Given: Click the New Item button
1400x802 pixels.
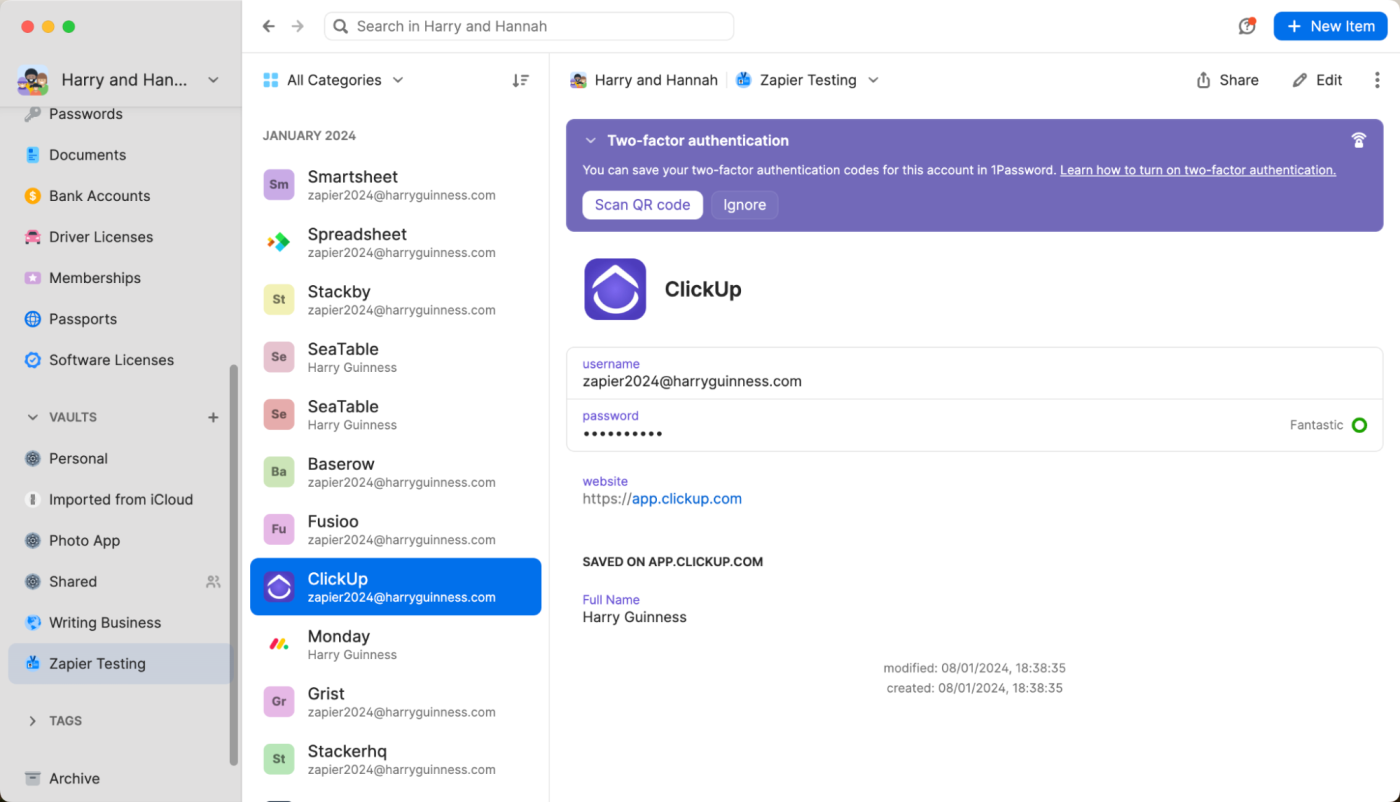Looking at the screenshot, I should 1330,26.
